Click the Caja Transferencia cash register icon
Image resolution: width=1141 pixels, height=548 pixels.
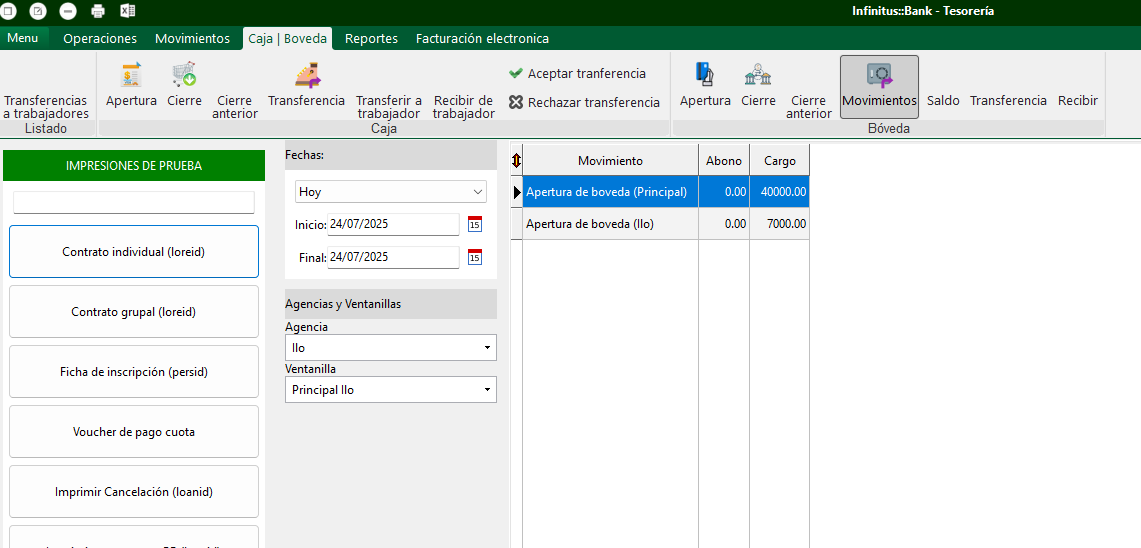[x=306, y=76]
